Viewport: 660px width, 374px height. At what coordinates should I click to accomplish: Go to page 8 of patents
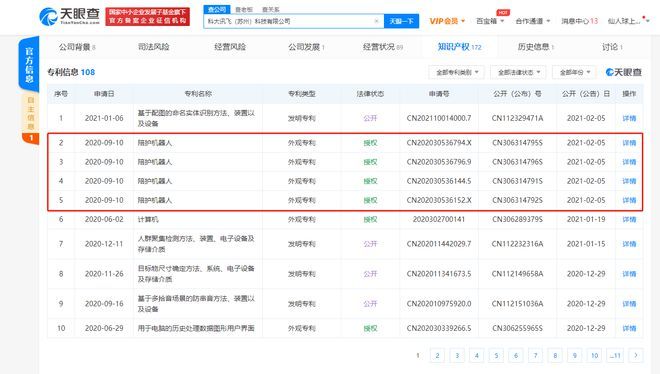coord(555,355)
